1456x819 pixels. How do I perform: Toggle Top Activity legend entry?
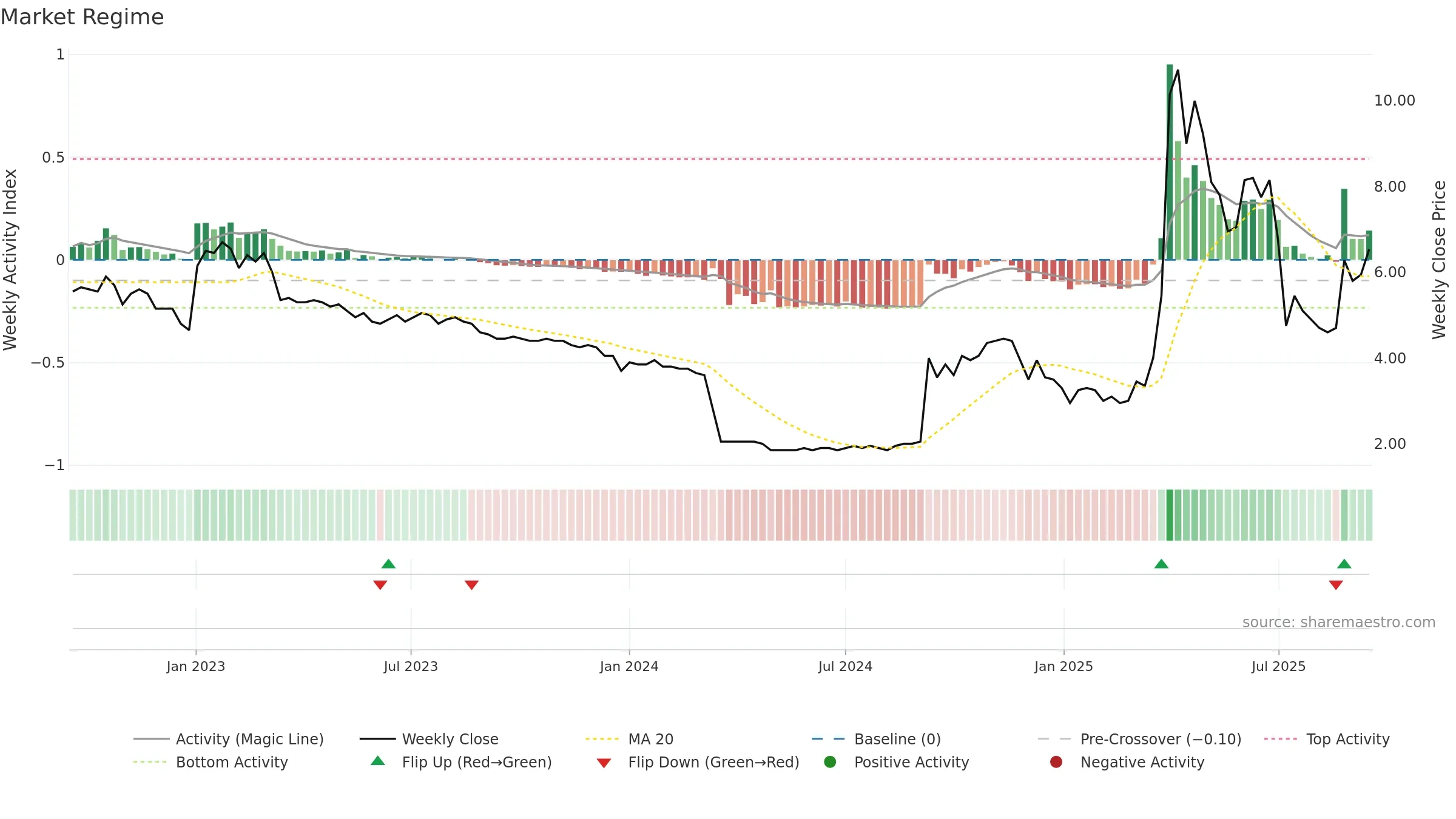pyautogui.click(x=1326, y=739)
